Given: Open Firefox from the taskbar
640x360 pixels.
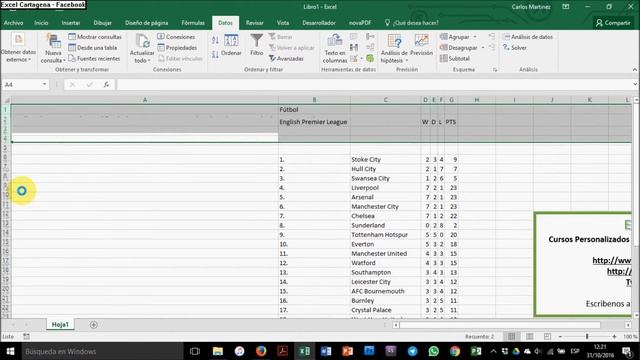Looking at the screenshot, I should (x=261, y=351).
